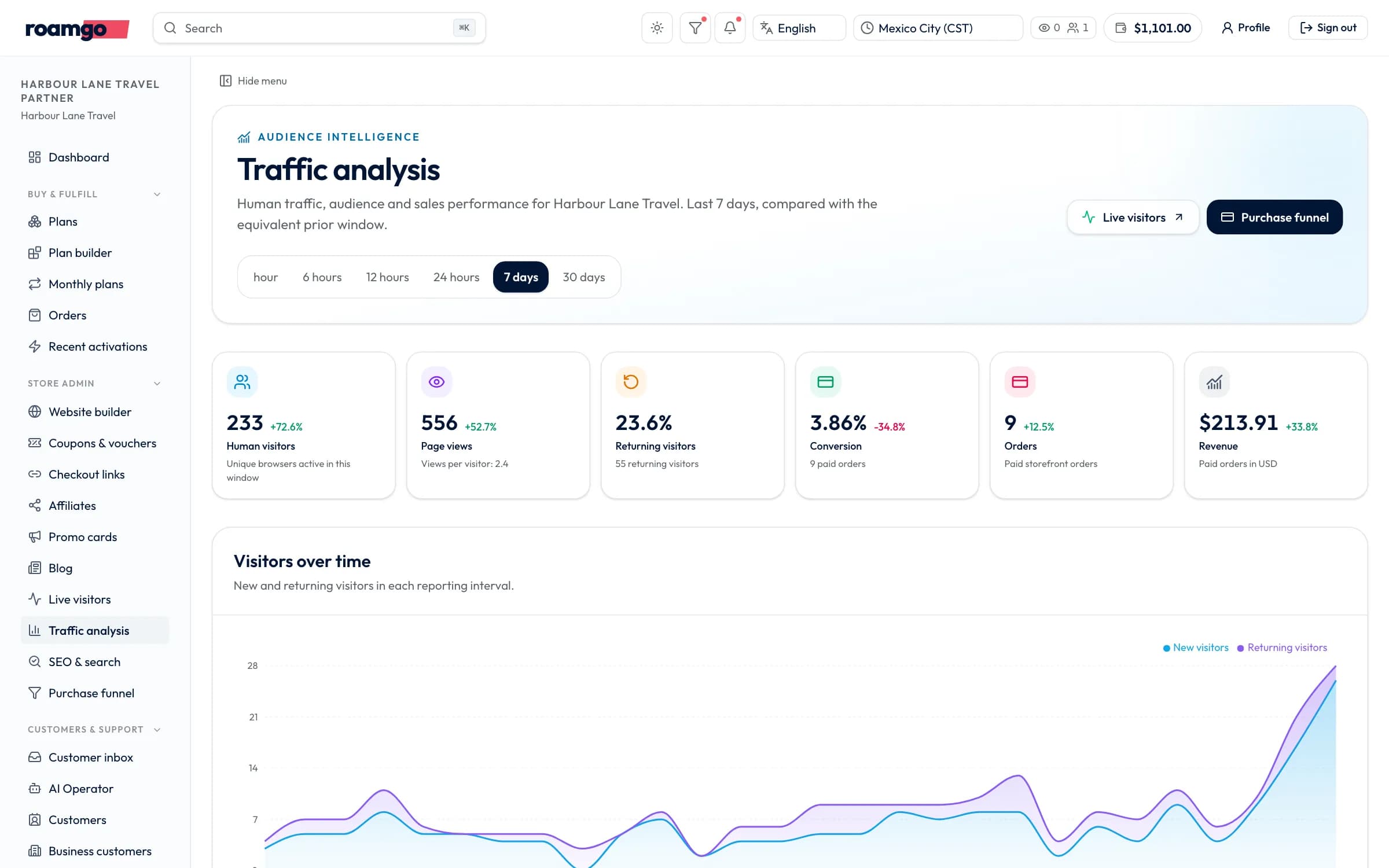Click the Checkout links chain icon
Image resolution: width=1389 pixels, height=868 pixels.
[x=35, y=475]
